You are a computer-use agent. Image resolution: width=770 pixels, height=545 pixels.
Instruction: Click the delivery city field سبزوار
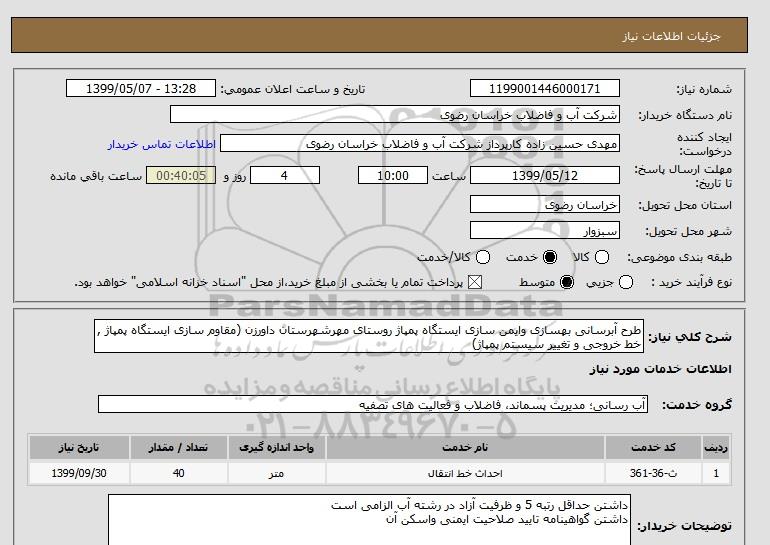tap(545, 230)
